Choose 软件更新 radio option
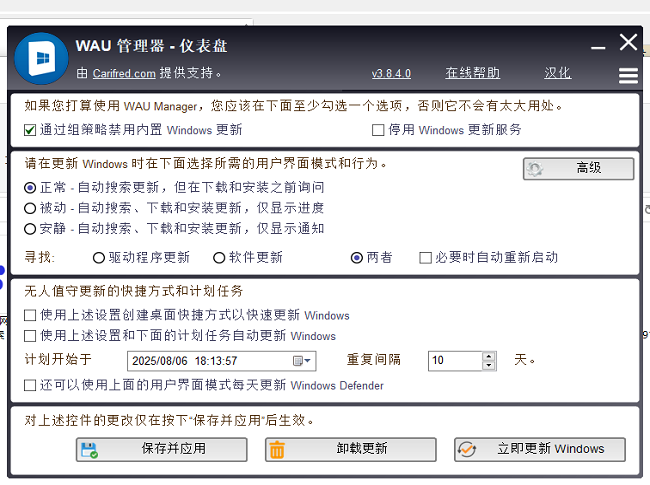 [219, 258]
